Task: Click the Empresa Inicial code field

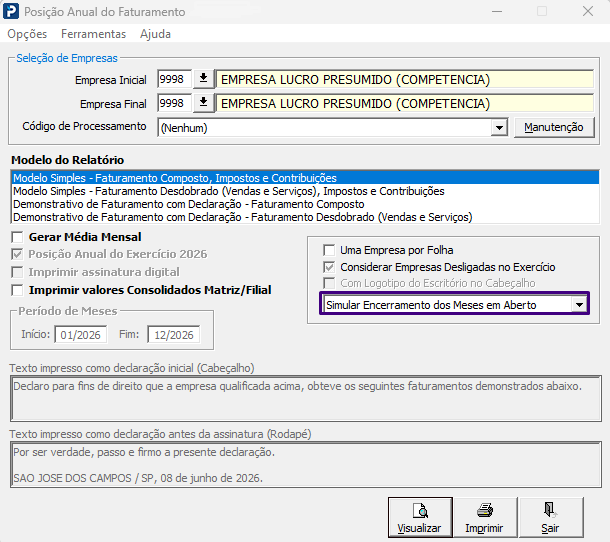Action: (x=174, y=79)
